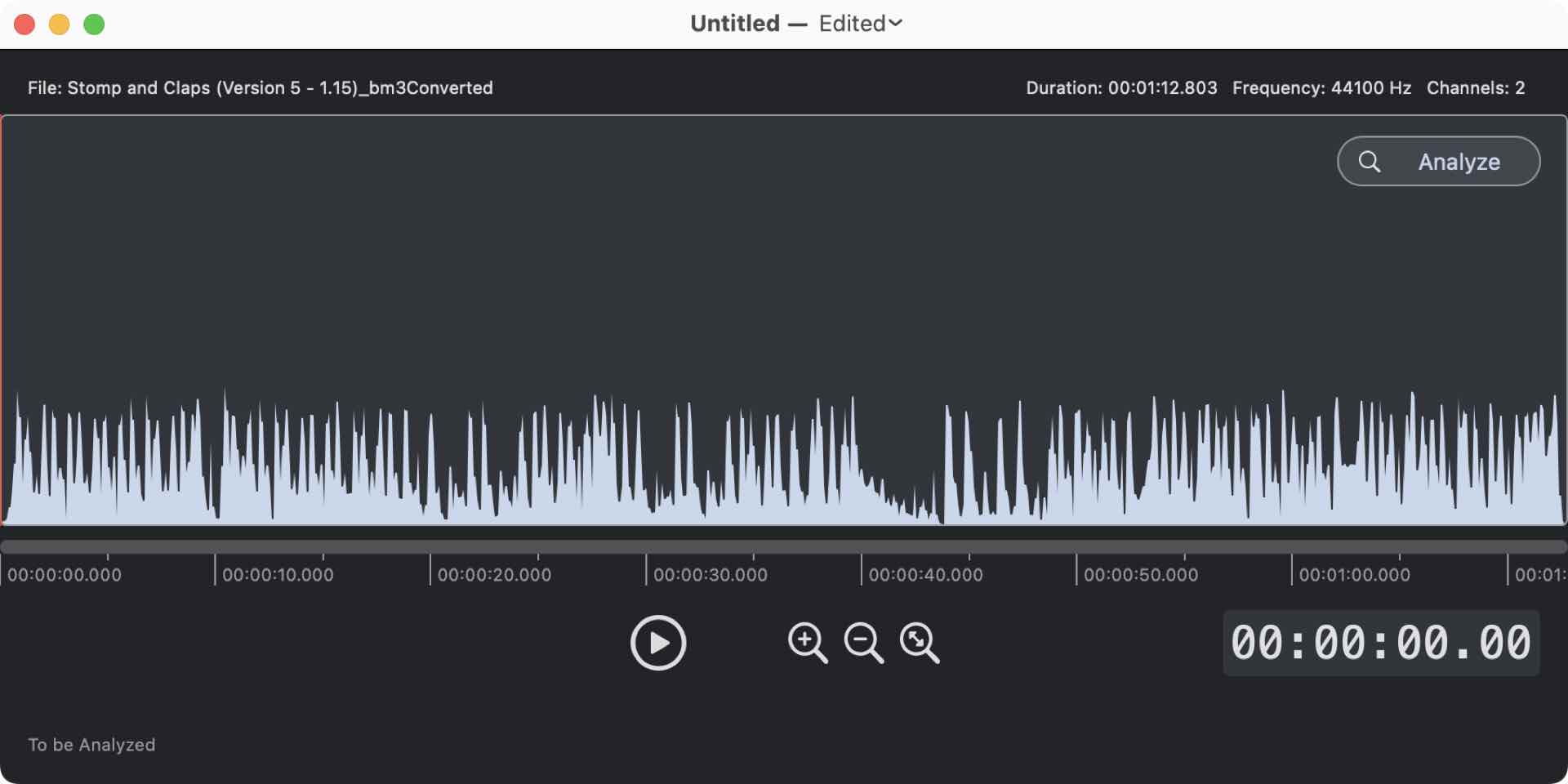Click the Analyze button

click(1439, 162)
